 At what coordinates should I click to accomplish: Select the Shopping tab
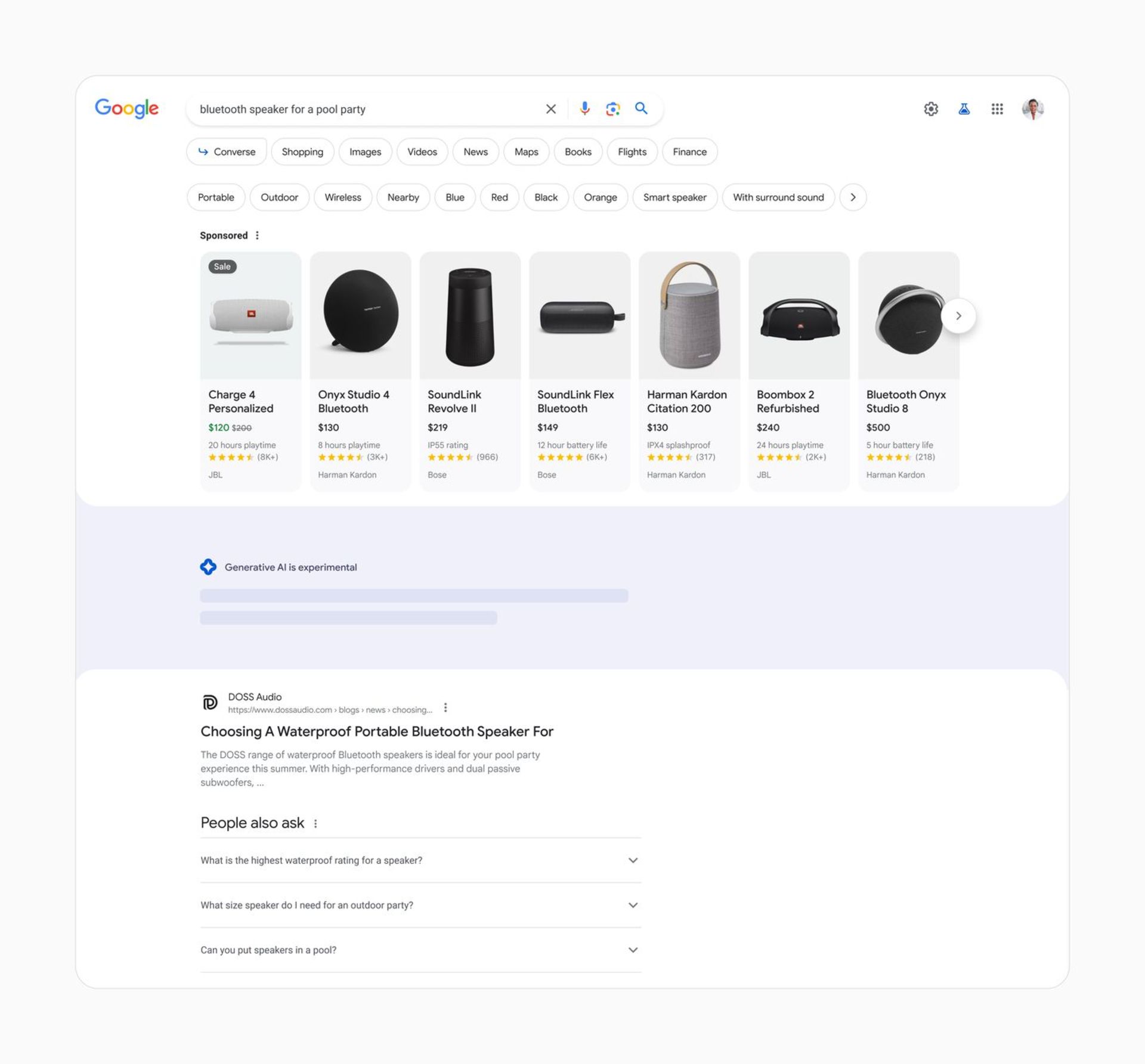[x=301, y=151]
